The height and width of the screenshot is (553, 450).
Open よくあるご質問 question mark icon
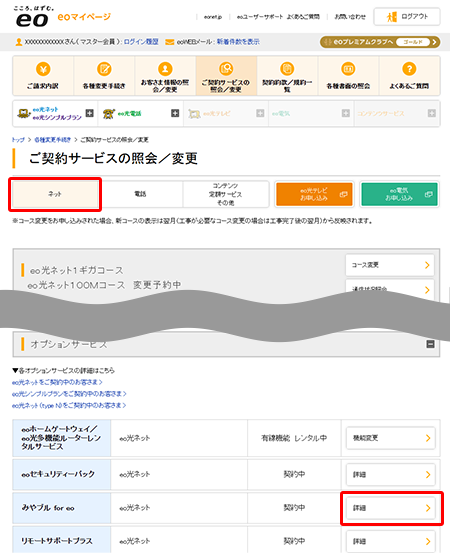click(x=409, y=69)
